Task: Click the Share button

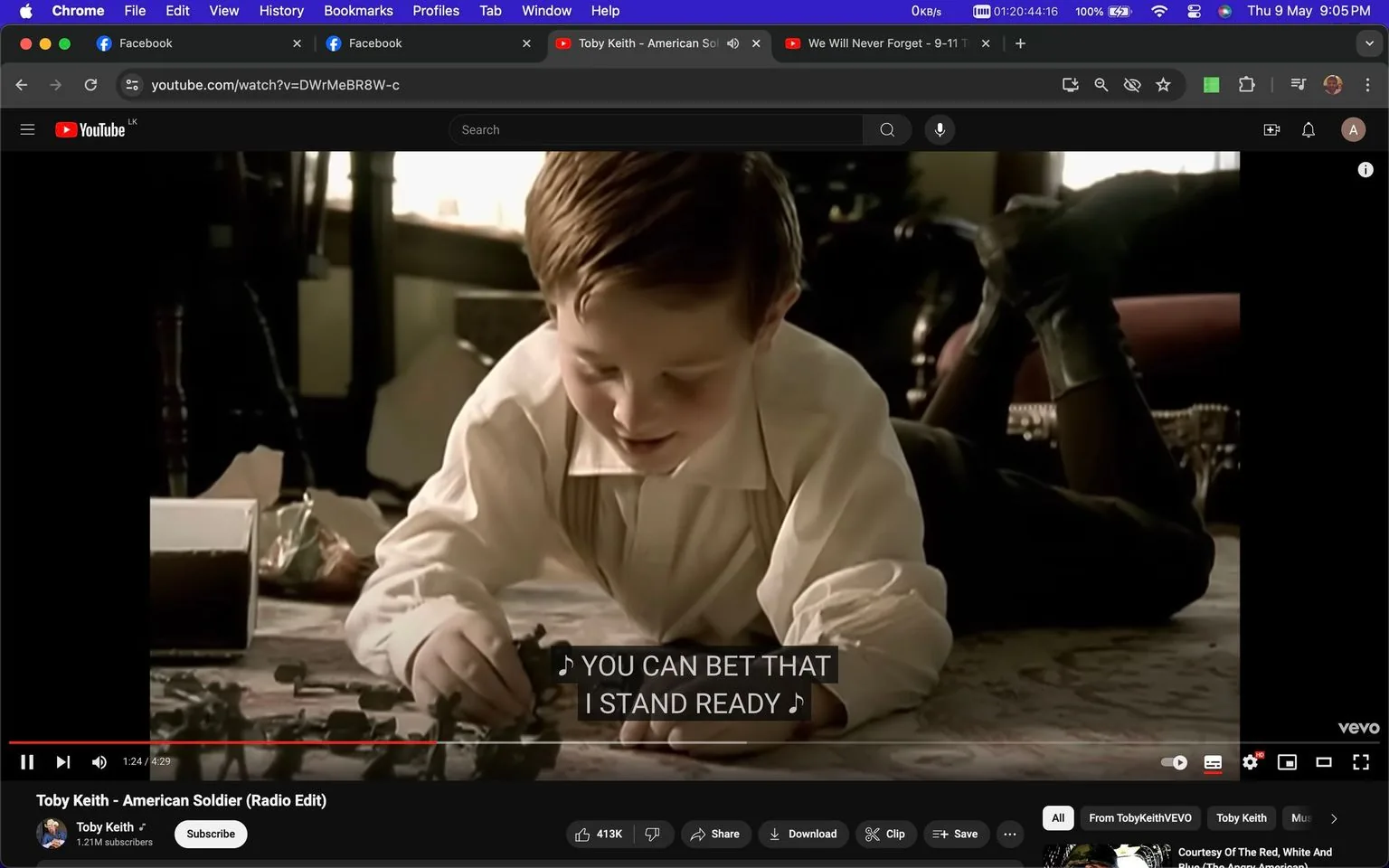Action: click(715, 834)
